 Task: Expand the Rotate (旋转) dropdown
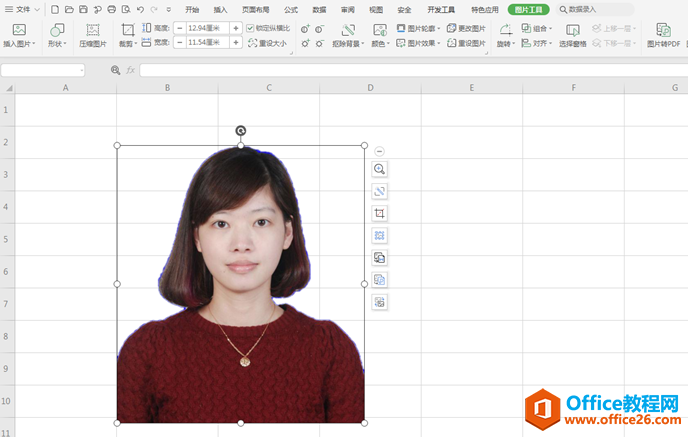coord(505,44)
